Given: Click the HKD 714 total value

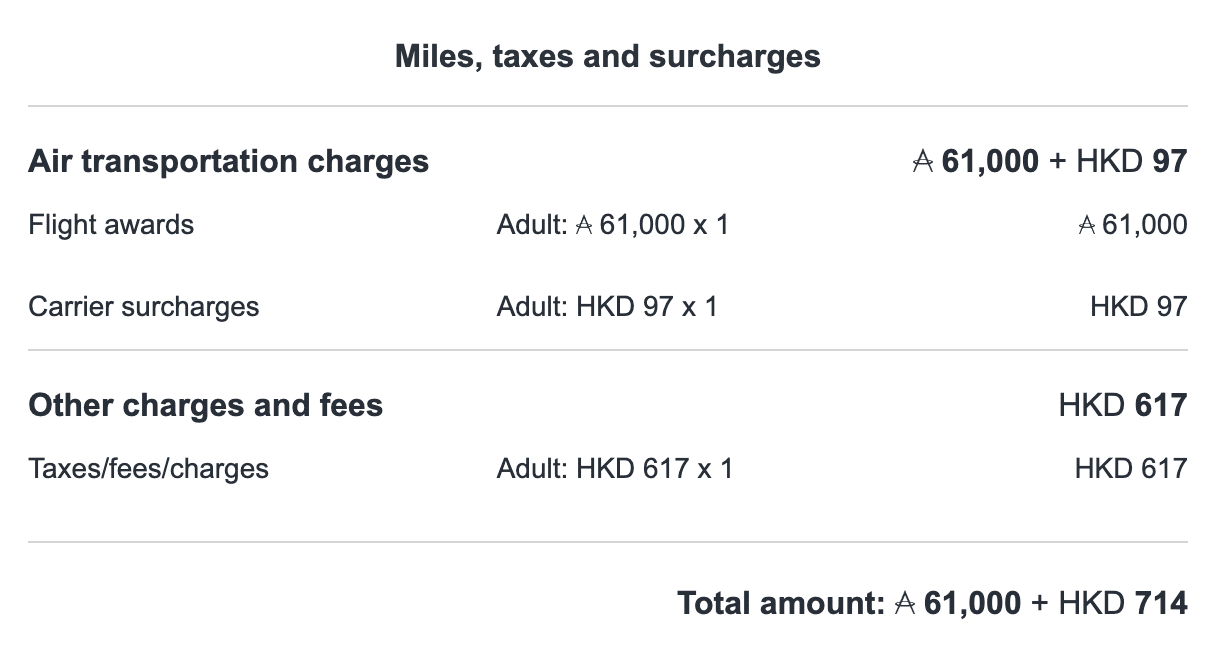Looking at the screenshot, I should click(1123, 604).
